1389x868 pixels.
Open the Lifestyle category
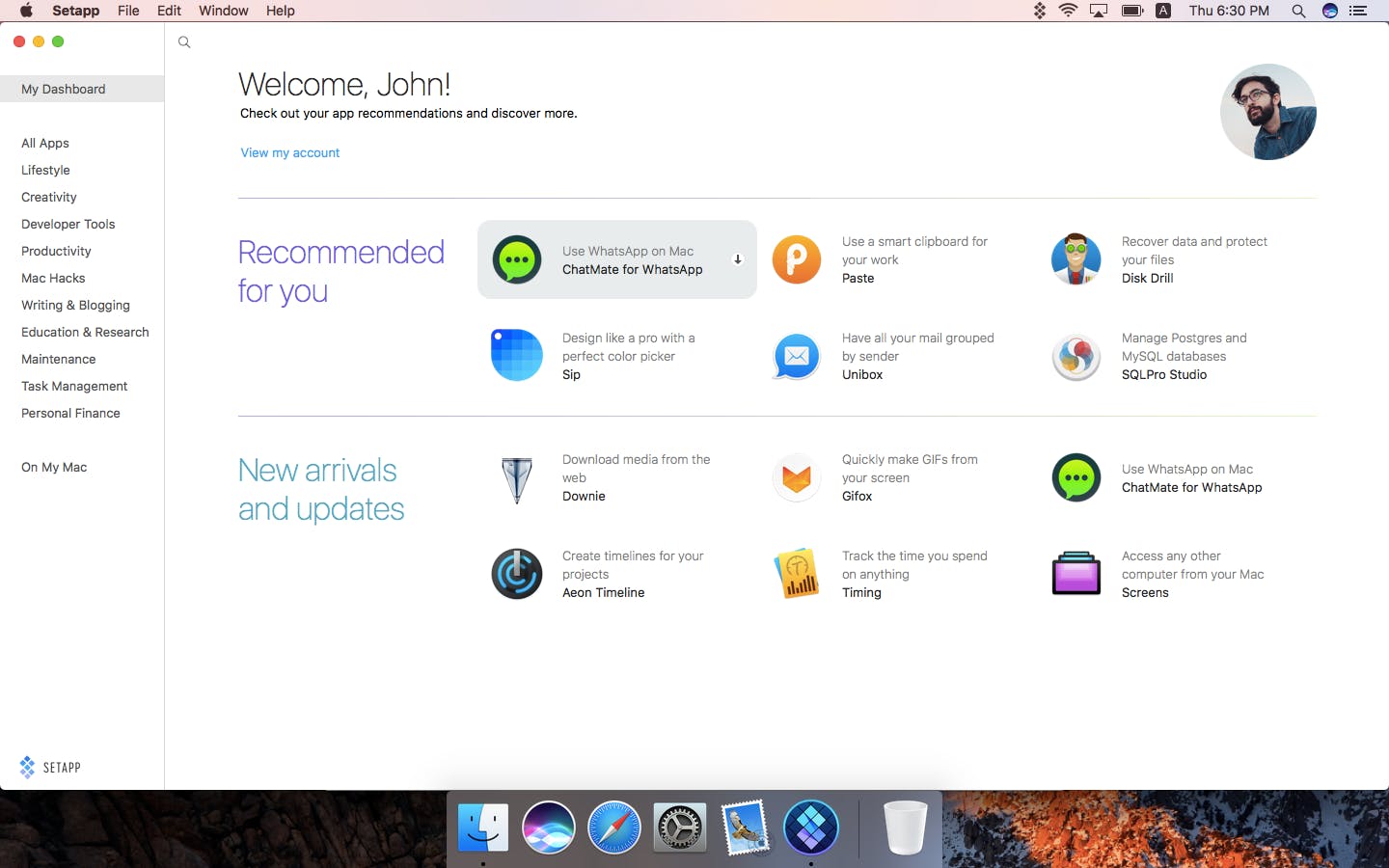[45, 170]
